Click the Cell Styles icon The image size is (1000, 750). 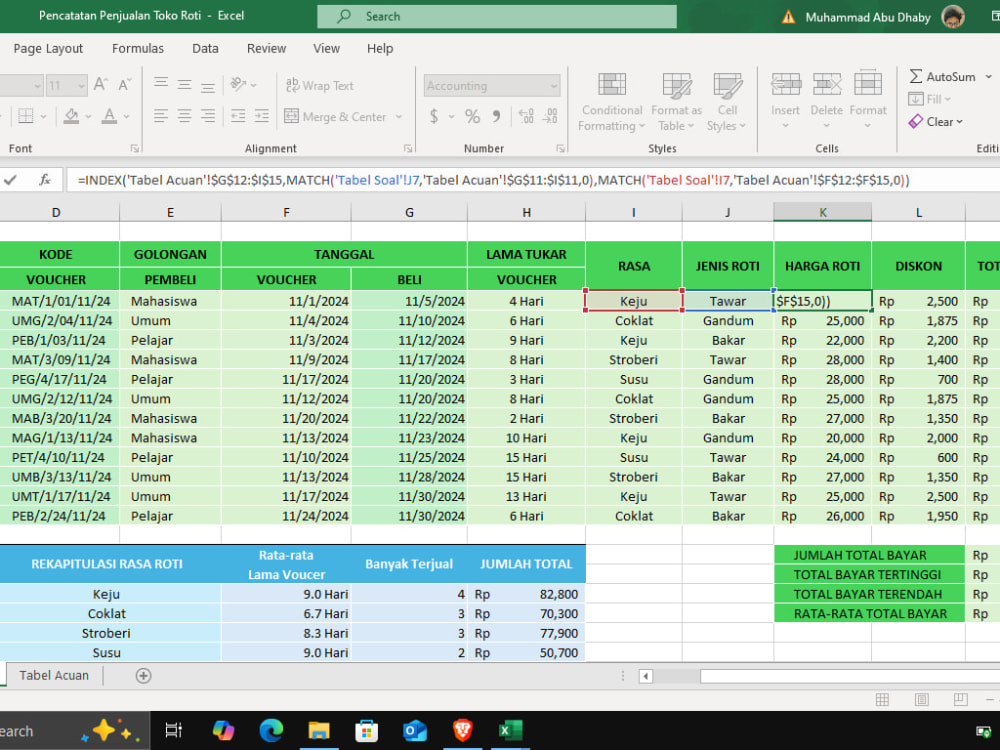[726, 85]
